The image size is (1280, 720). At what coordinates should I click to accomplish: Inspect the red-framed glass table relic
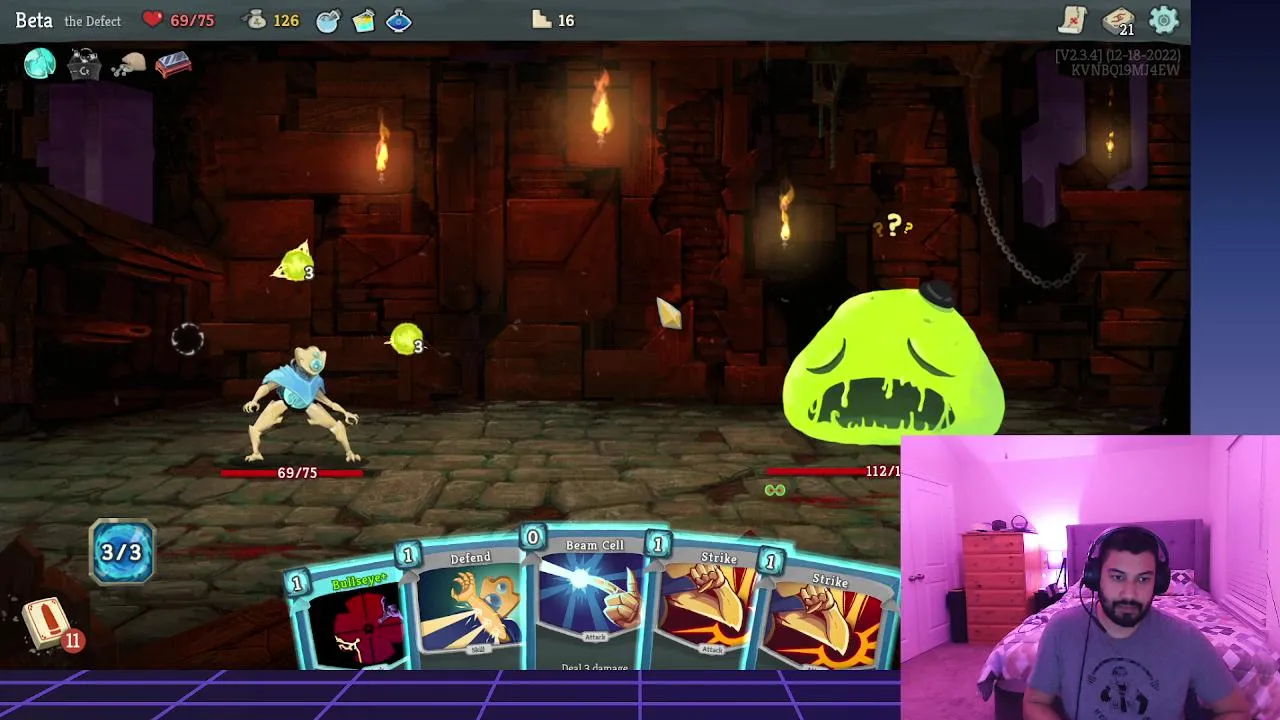(173, 65)
